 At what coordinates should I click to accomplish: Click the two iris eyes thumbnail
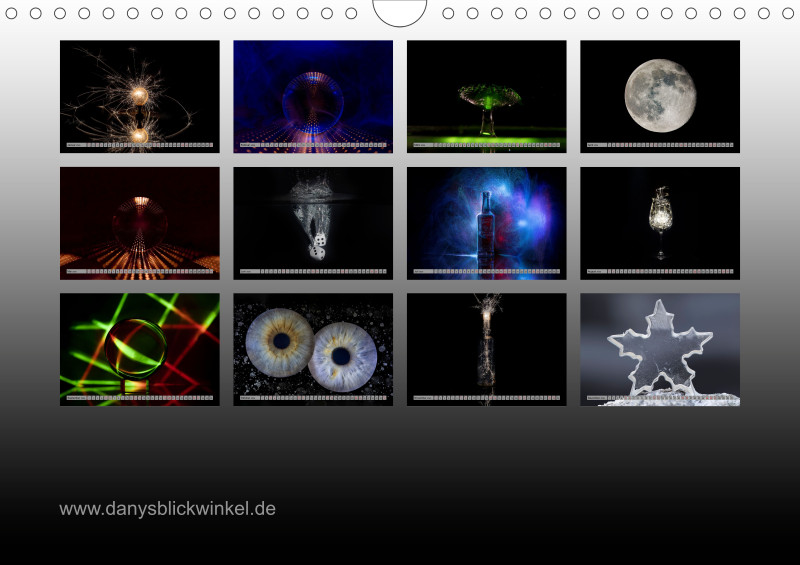[313, 345]
